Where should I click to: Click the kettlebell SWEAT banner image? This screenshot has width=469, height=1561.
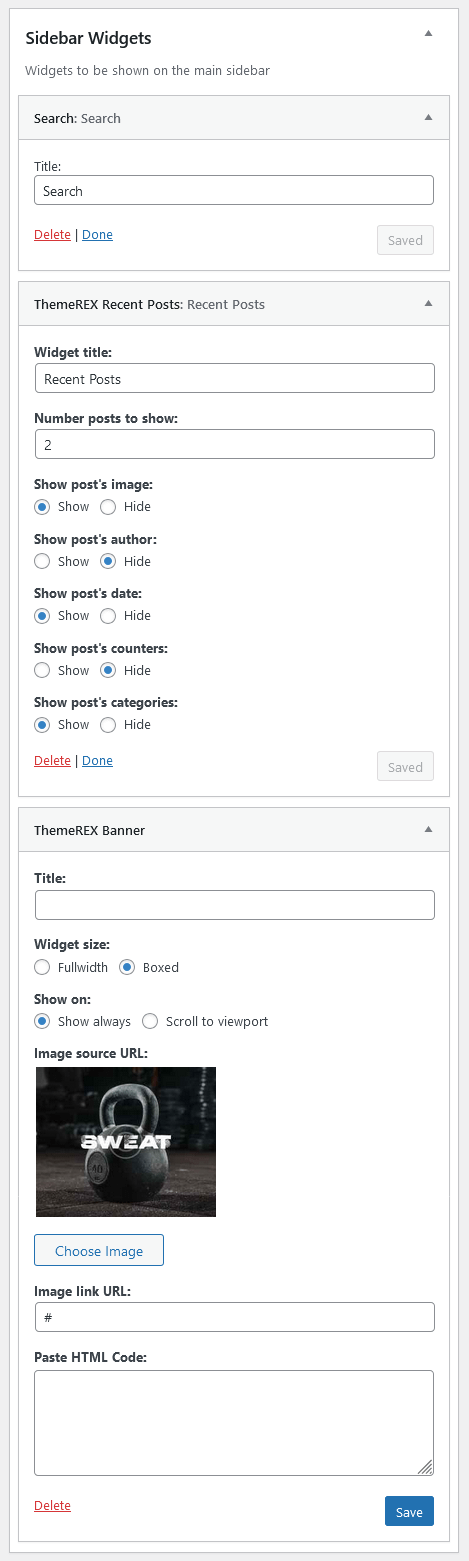pos(126,1142)
